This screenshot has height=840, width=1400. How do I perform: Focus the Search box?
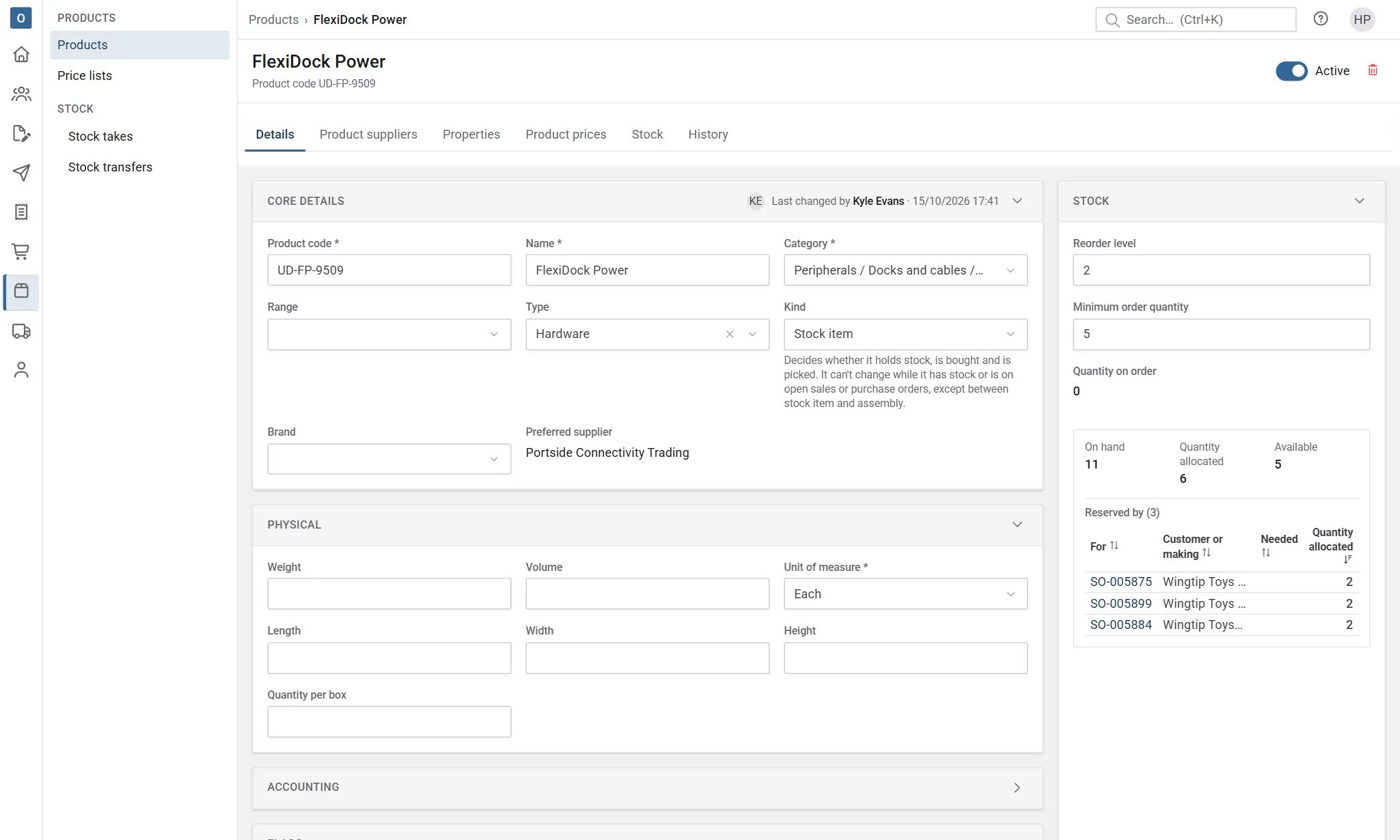[1196, 20]
